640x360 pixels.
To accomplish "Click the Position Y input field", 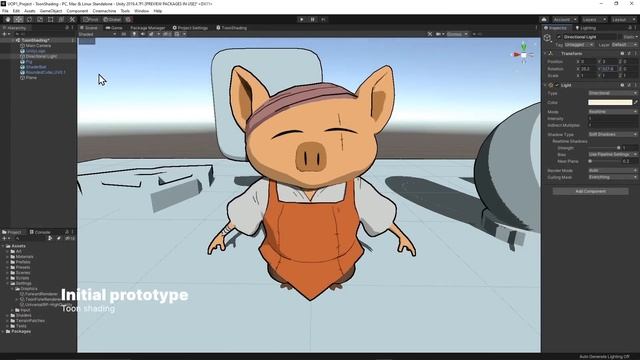I will [610, 62].
